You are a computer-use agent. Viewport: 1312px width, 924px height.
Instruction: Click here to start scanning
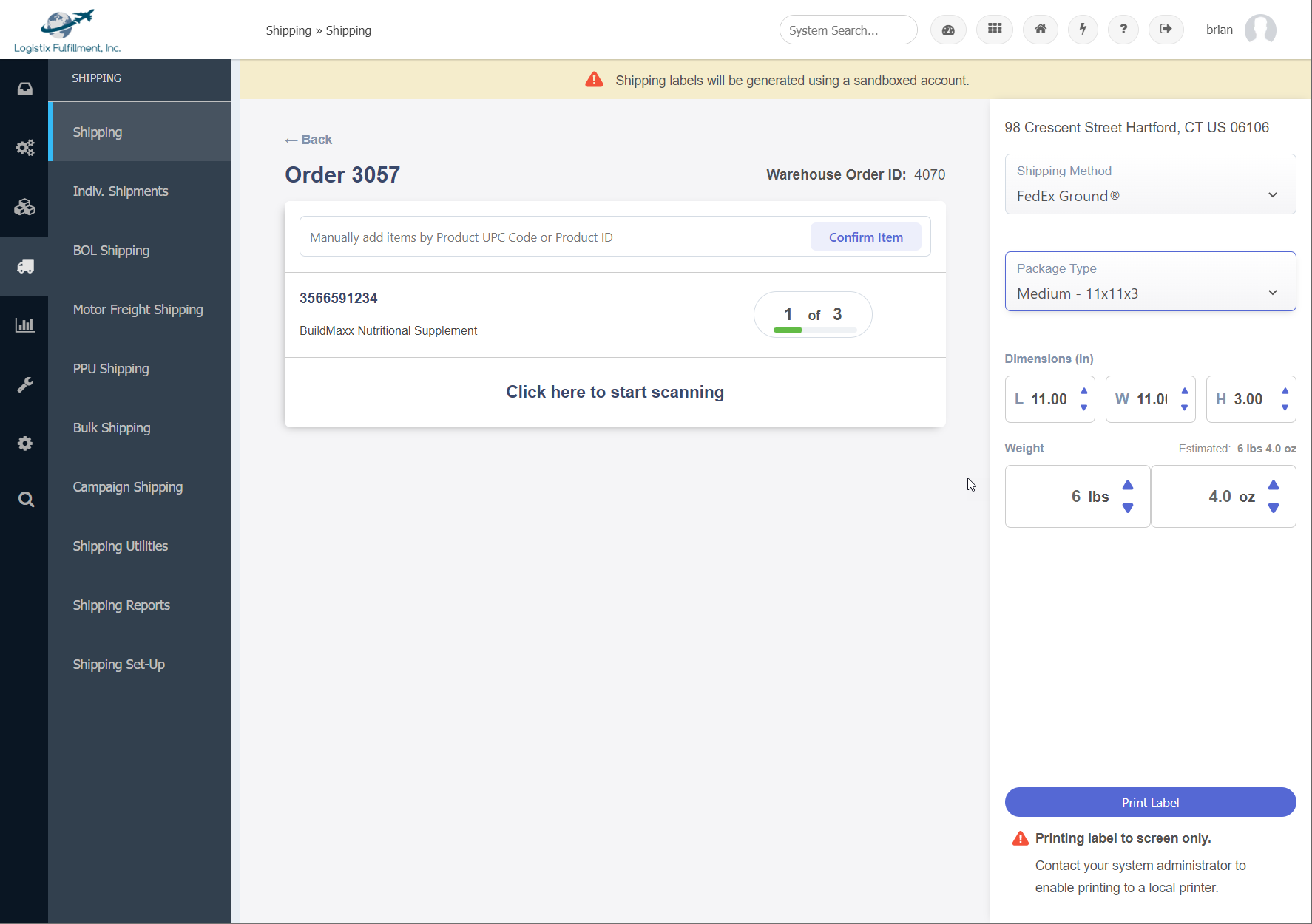click(615, 392)
